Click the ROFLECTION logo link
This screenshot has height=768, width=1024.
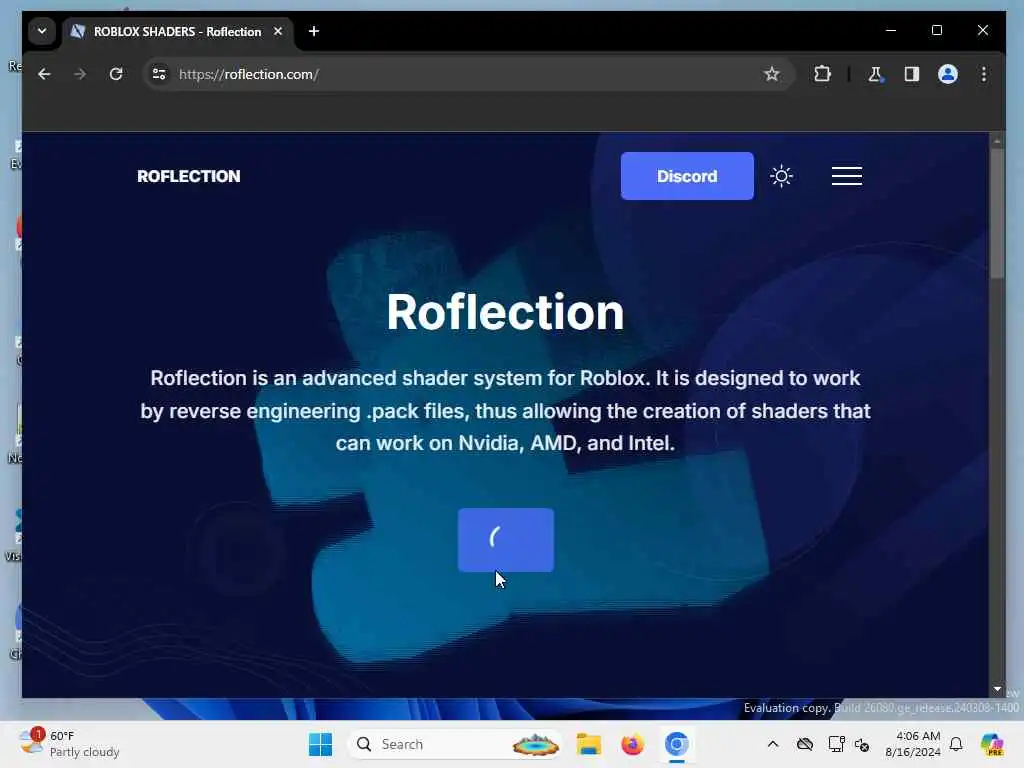189,176
